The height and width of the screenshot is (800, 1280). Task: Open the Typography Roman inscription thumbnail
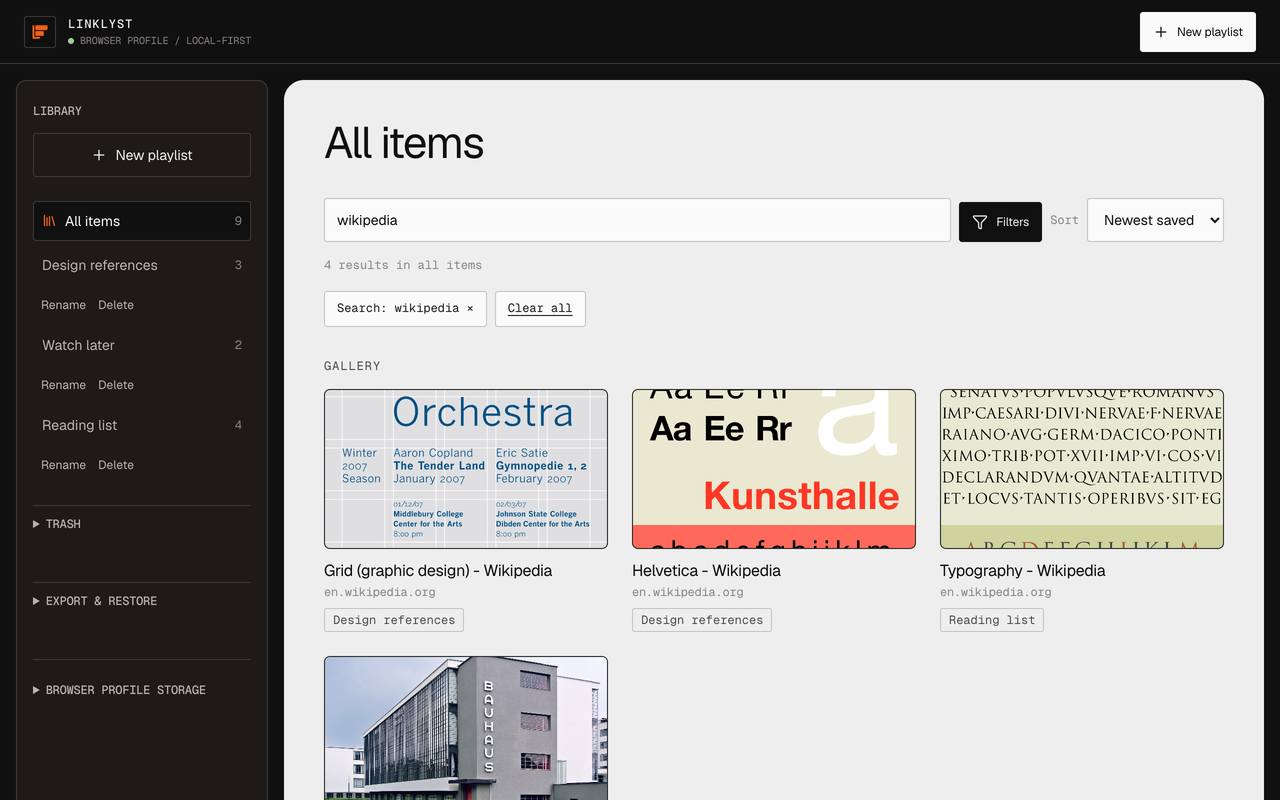coord(1082,469)
